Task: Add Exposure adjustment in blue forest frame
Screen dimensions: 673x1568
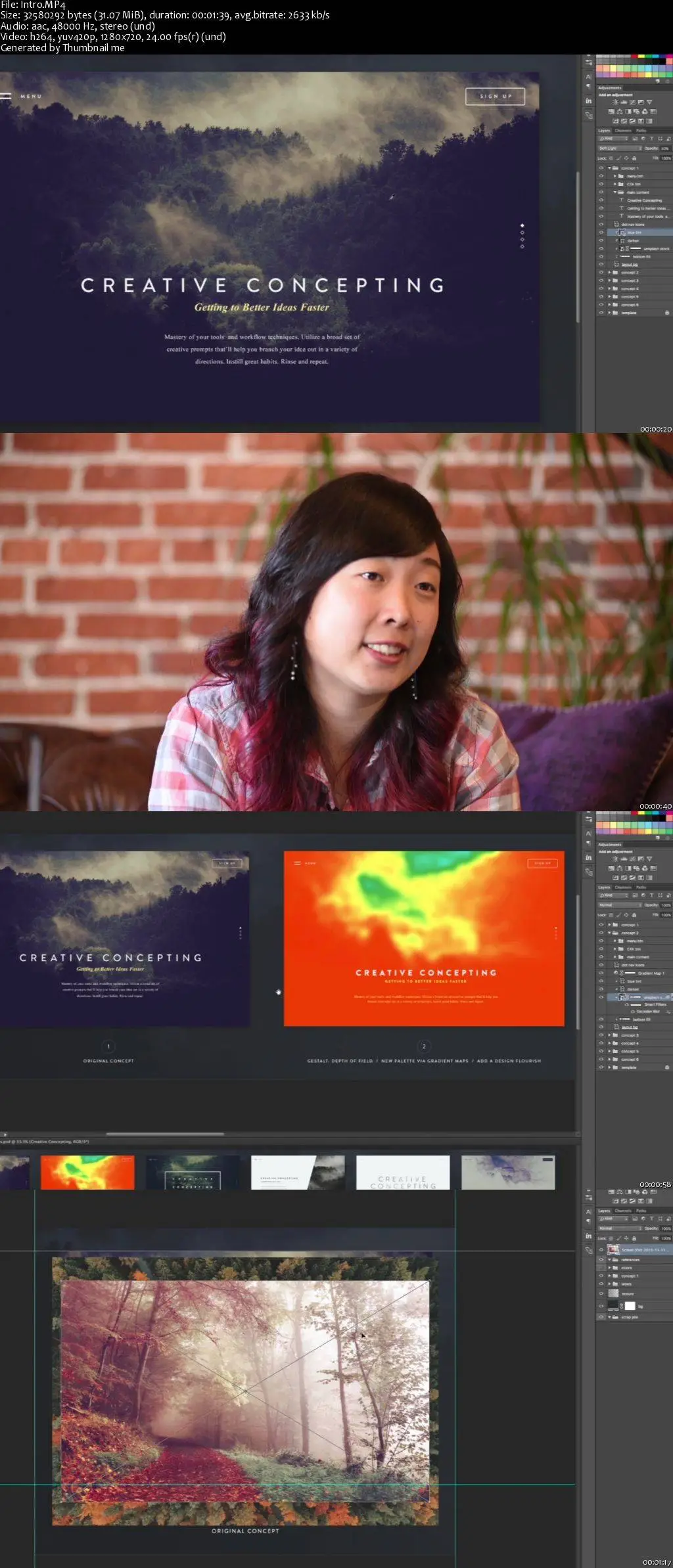Action: click(641, 102)
